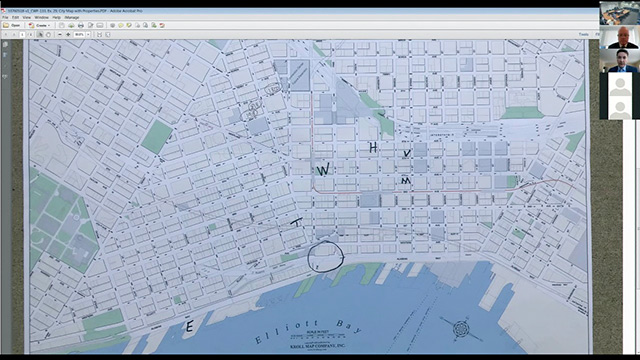Open the View menu
640x360 pixels.
(x=27, y=18)
